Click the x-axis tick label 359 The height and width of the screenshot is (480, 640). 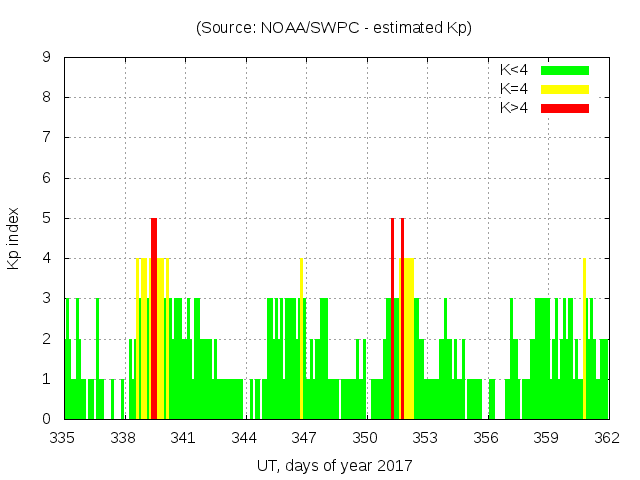pos(547,437)
